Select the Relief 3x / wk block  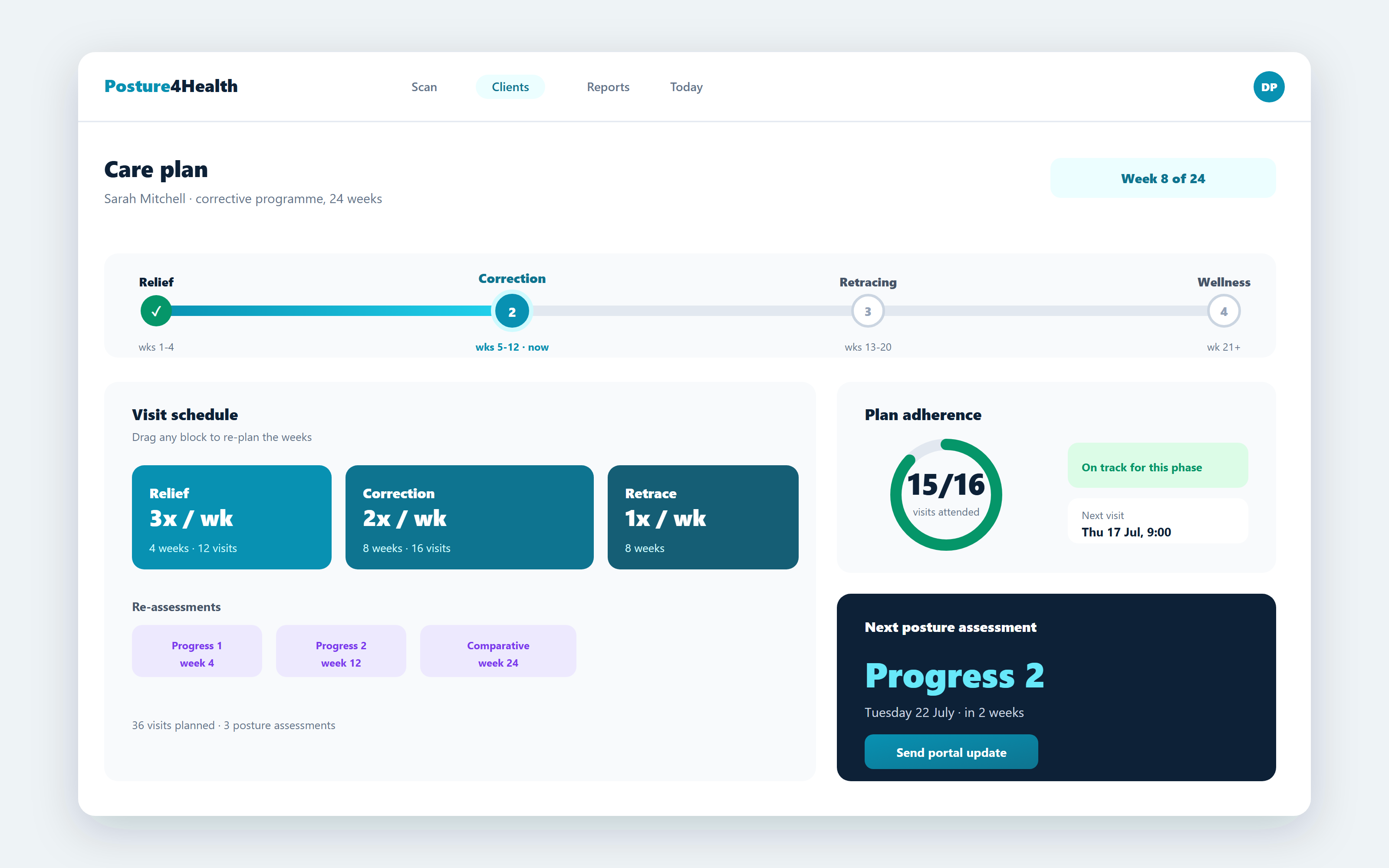231,517
